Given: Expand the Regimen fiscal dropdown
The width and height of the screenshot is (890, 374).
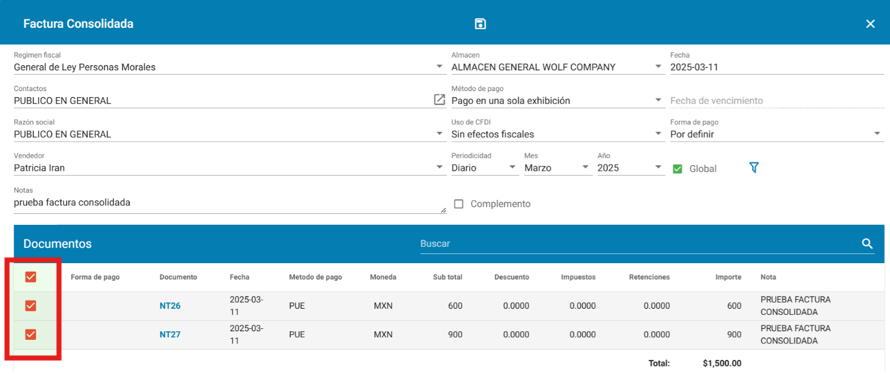Looking at the screenshot, I should point(440,67).
